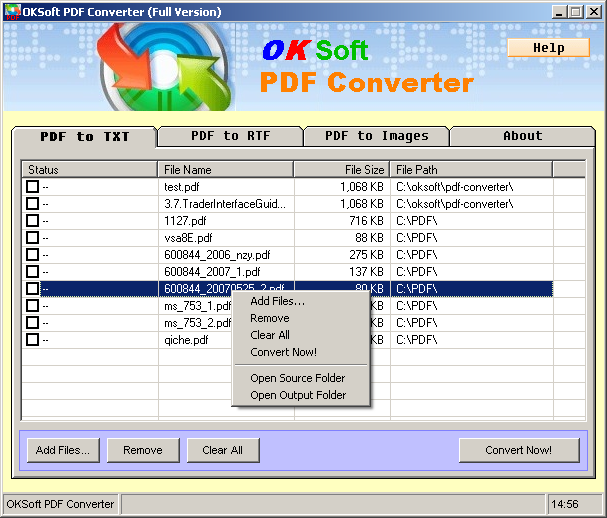Image resolution: width=607 pixels, height=518 pixels.
Task: Toggle the vsa8E.pdf row checkbox
Action: 32,238
